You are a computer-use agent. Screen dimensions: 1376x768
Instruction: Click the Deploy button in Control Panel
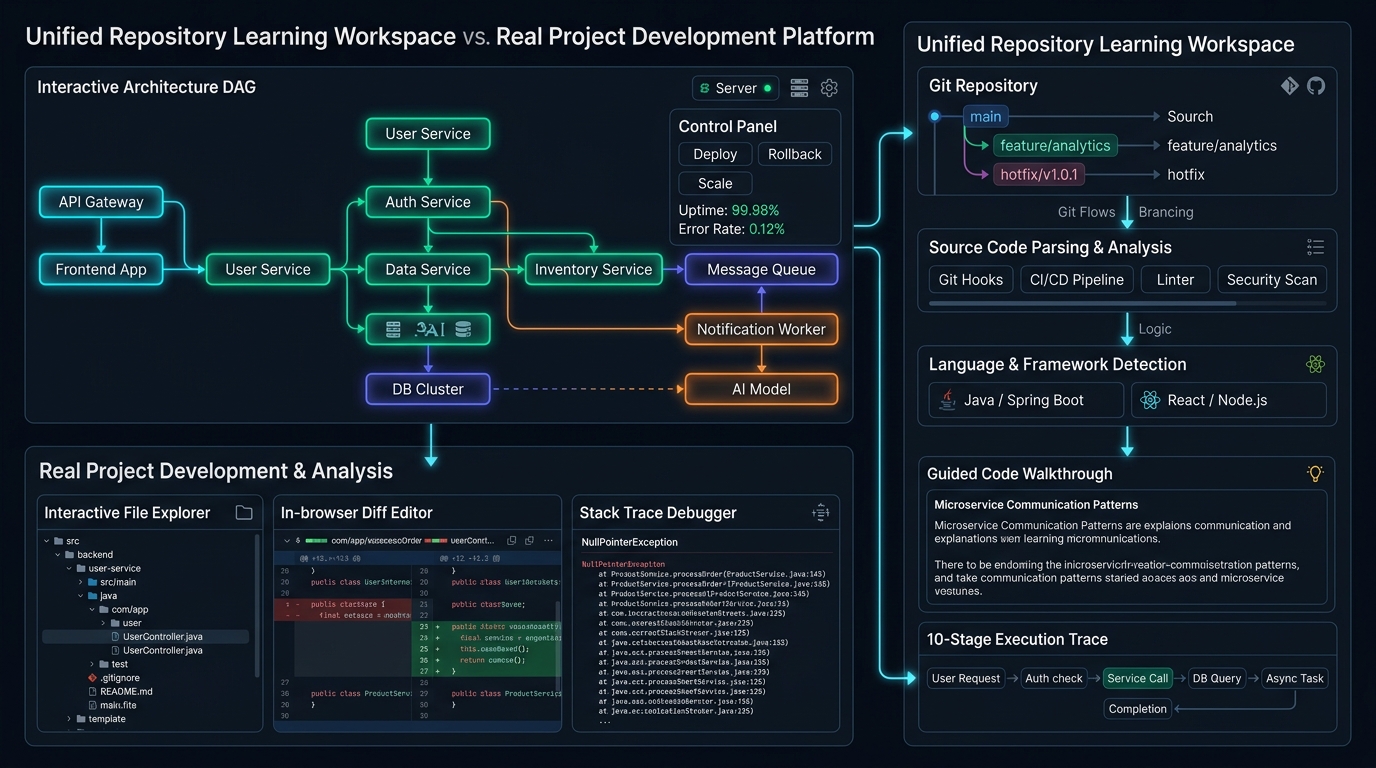point(715,154)
